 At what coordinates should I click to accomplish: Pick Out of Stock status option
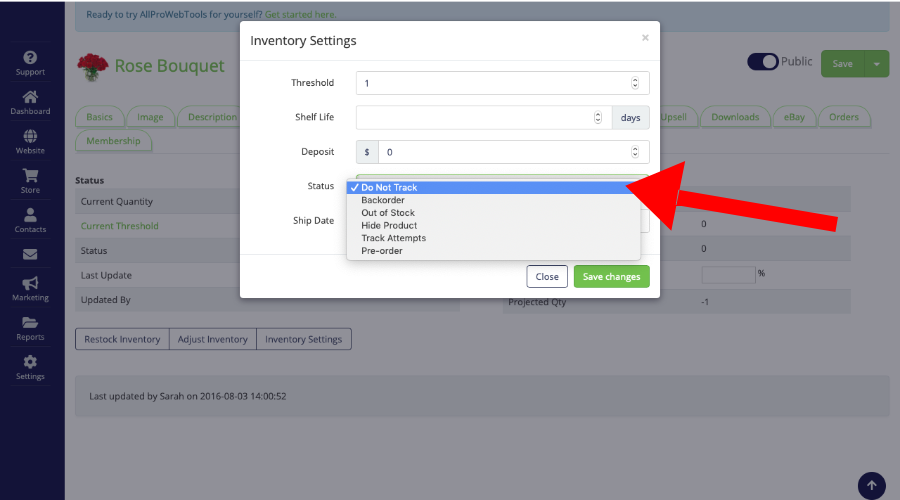click(388, 213)
